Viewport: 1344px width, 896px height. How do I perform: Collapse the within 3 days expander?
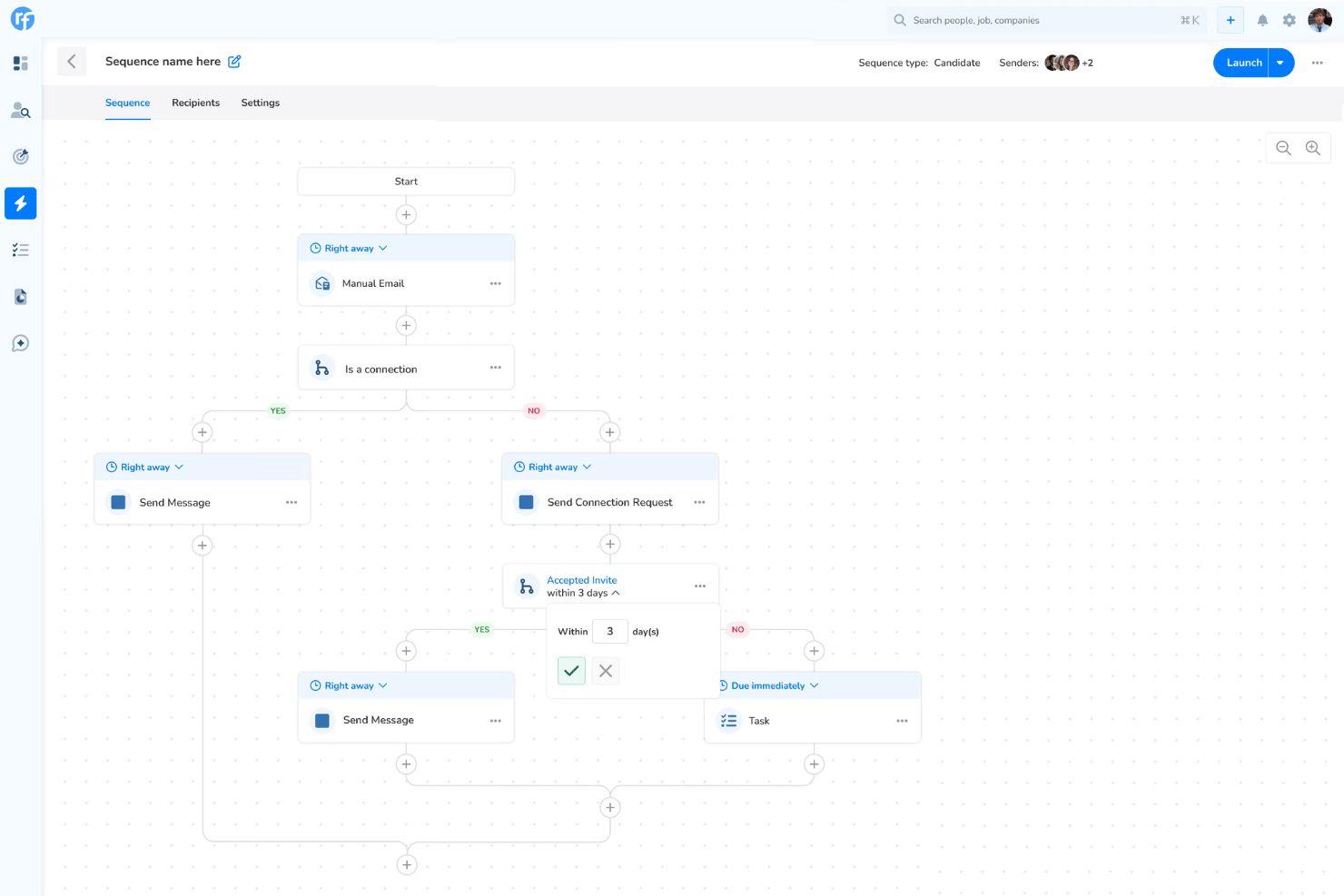[616, 593]
